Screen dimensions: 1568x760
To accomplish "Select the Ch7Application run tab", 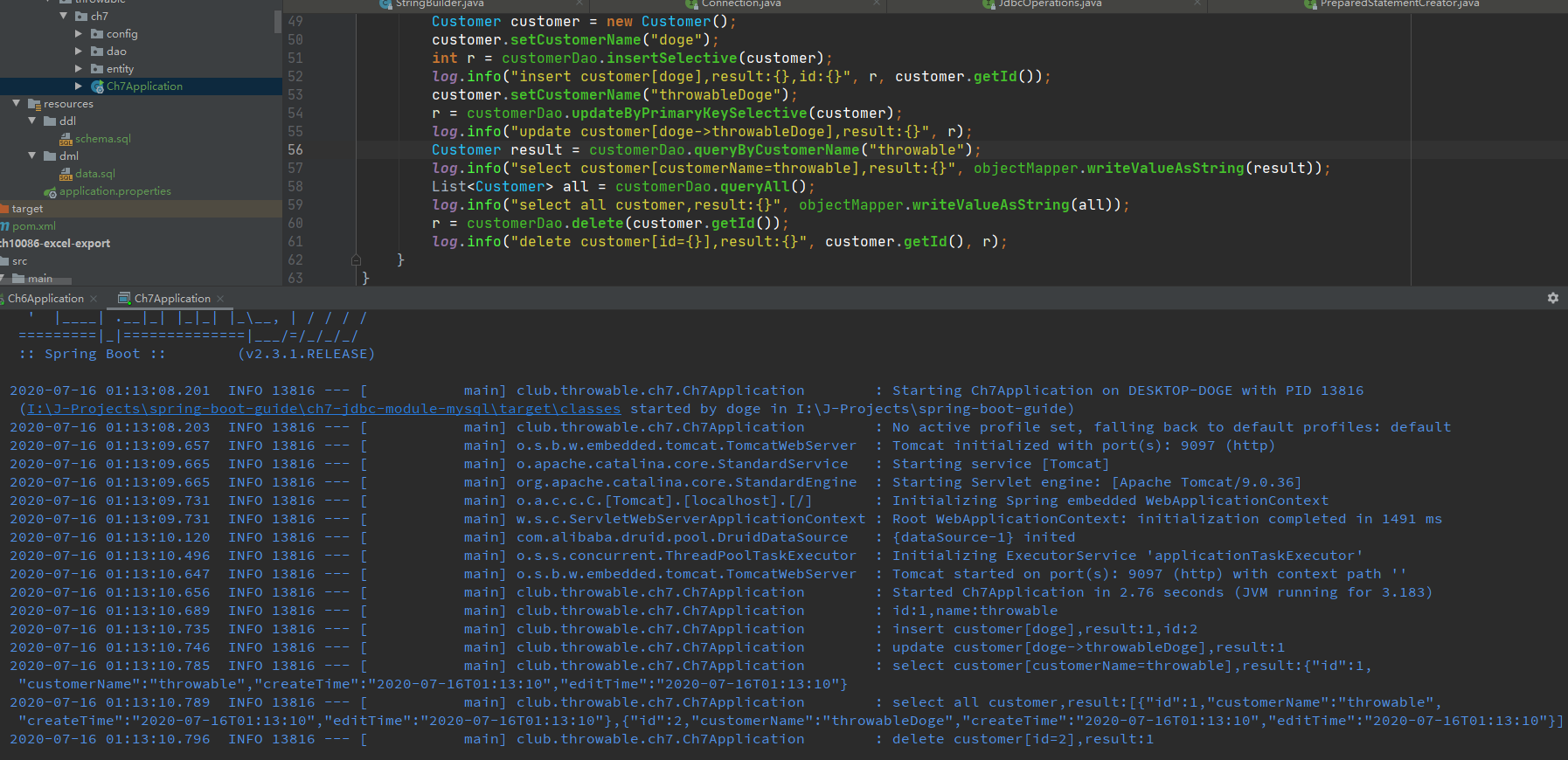I will click(171, 299).
